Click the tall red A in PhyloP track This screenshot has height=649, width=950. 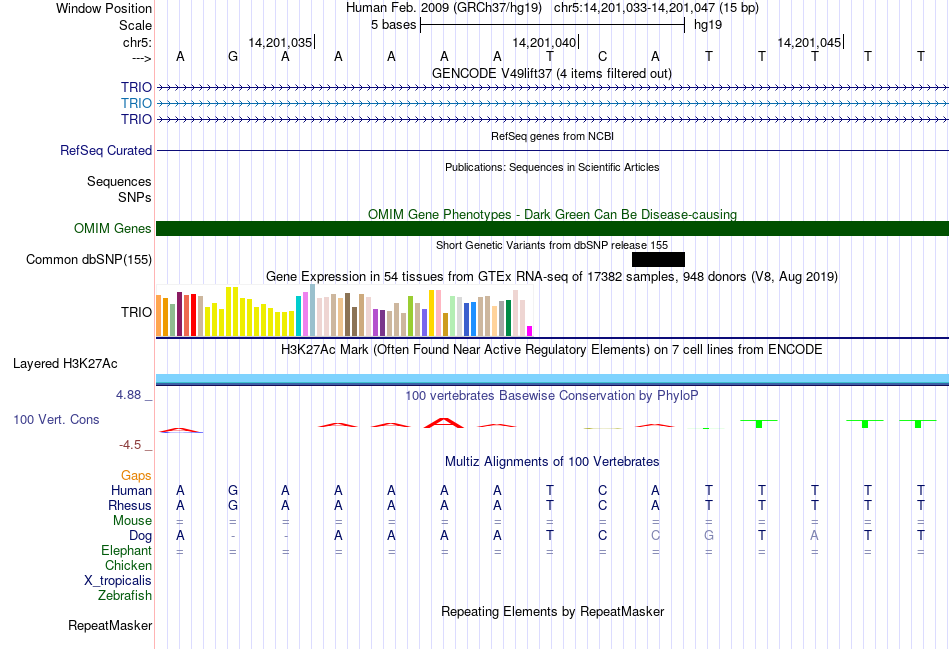coord(444,422)
